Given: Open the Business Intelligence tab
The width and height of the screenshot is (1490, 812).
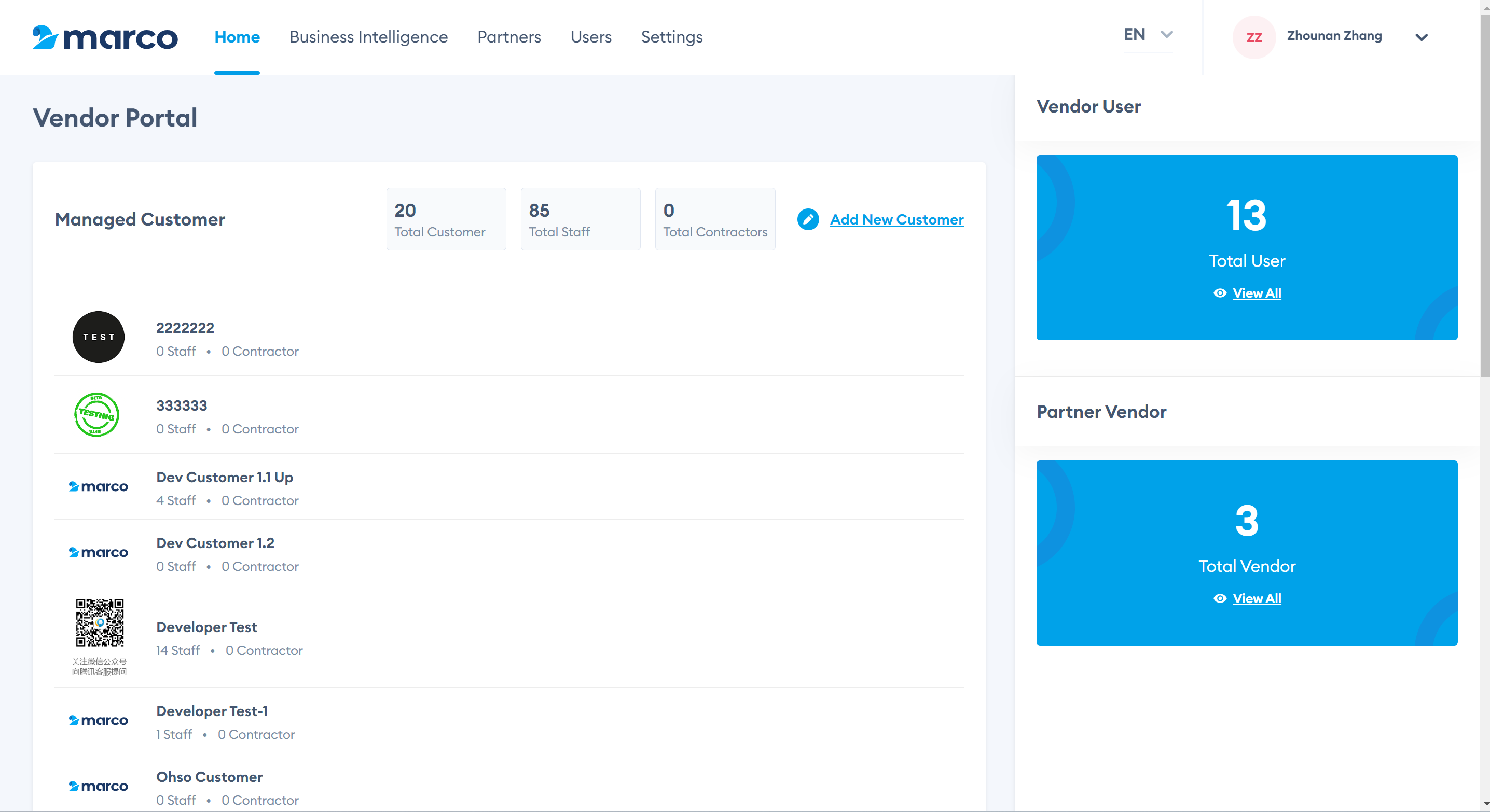Looking at the screenshot, I should (368, 37).
